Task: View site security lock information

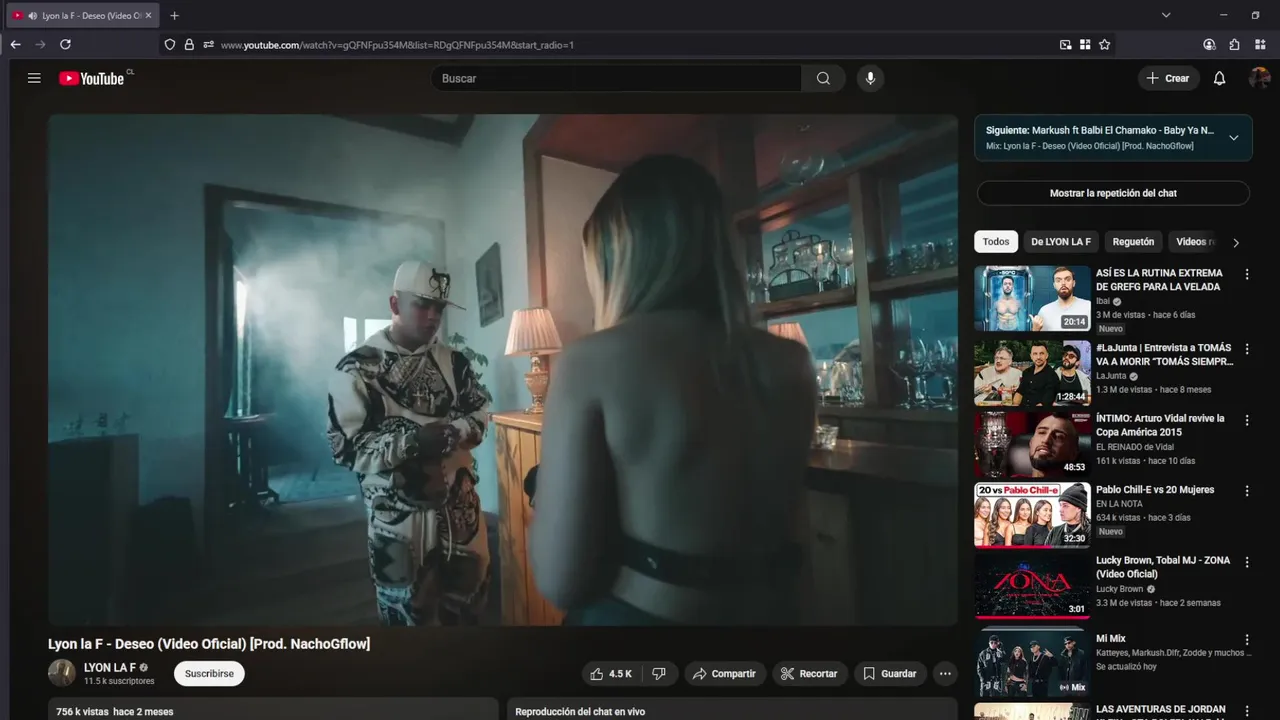Action: [x=189, y=44]
